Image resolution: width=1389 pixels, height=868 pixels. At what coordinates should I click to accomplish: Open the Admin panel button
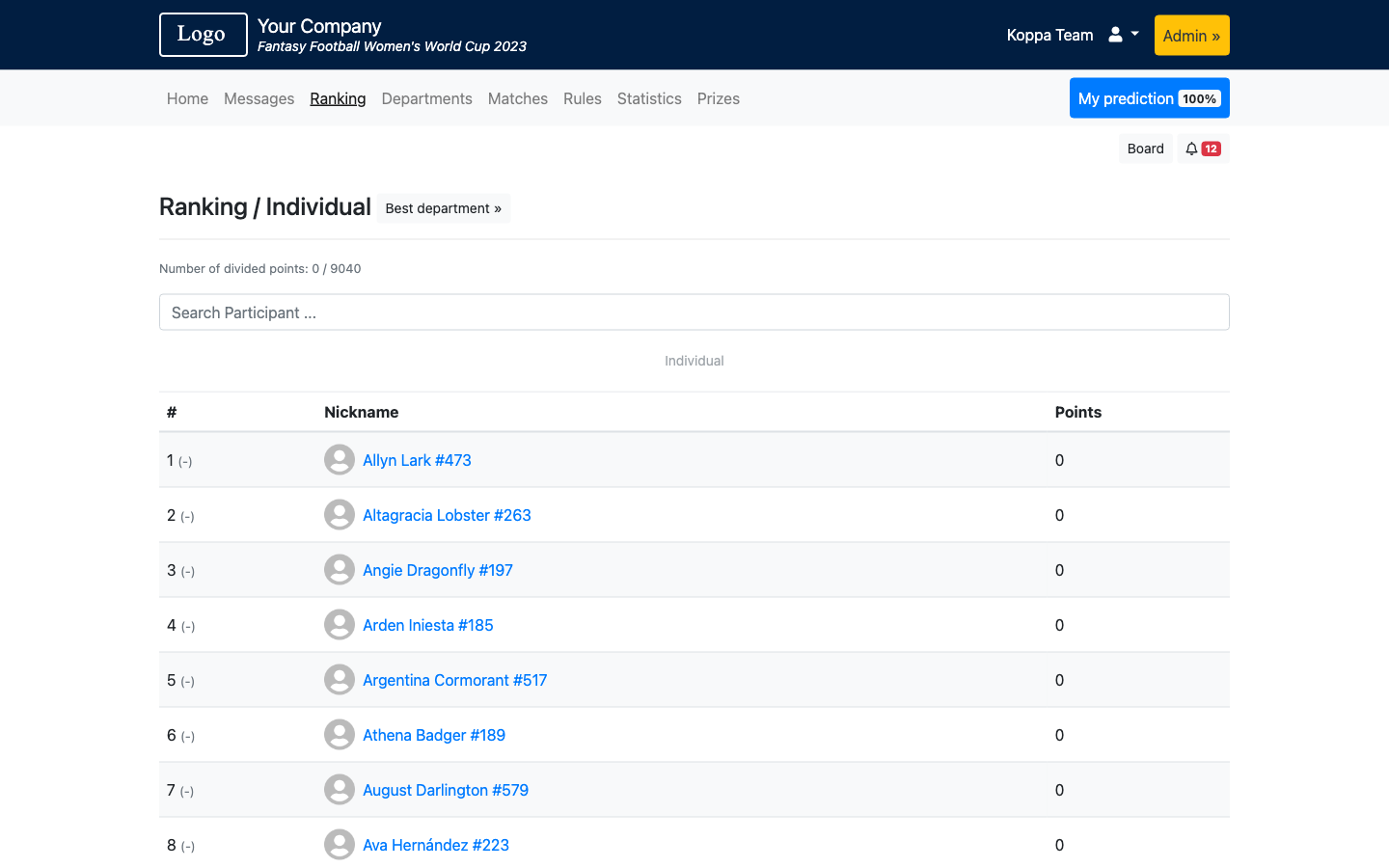1191,36
